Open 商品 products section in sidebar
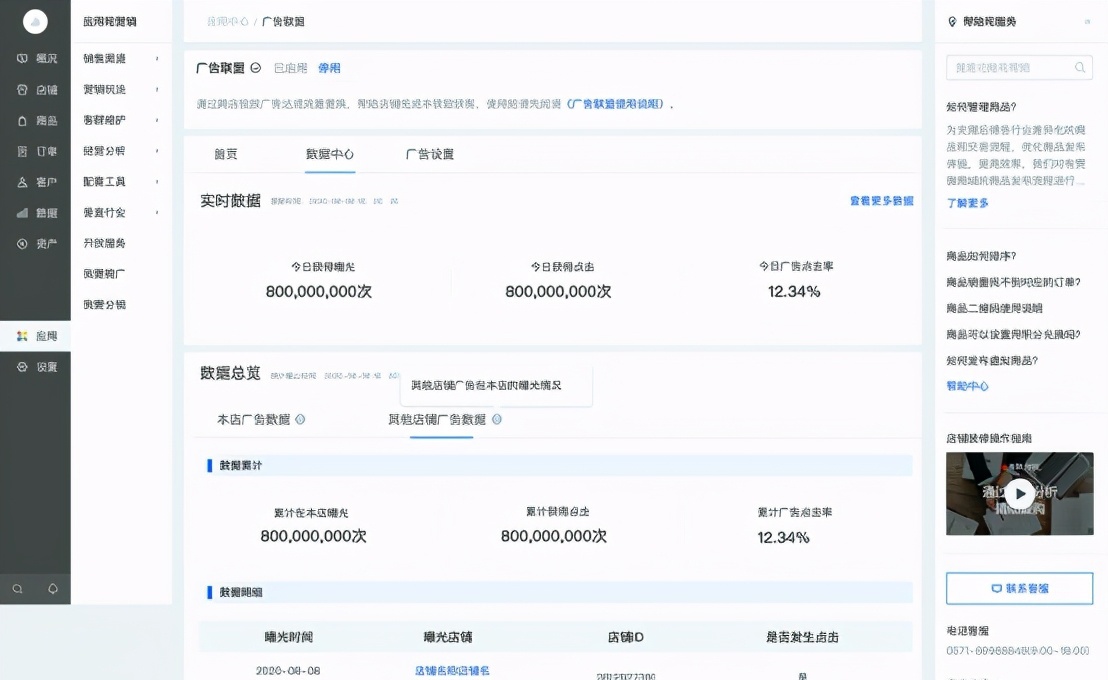The height and width of the screenshot is (680, 1108). (36, 121)
